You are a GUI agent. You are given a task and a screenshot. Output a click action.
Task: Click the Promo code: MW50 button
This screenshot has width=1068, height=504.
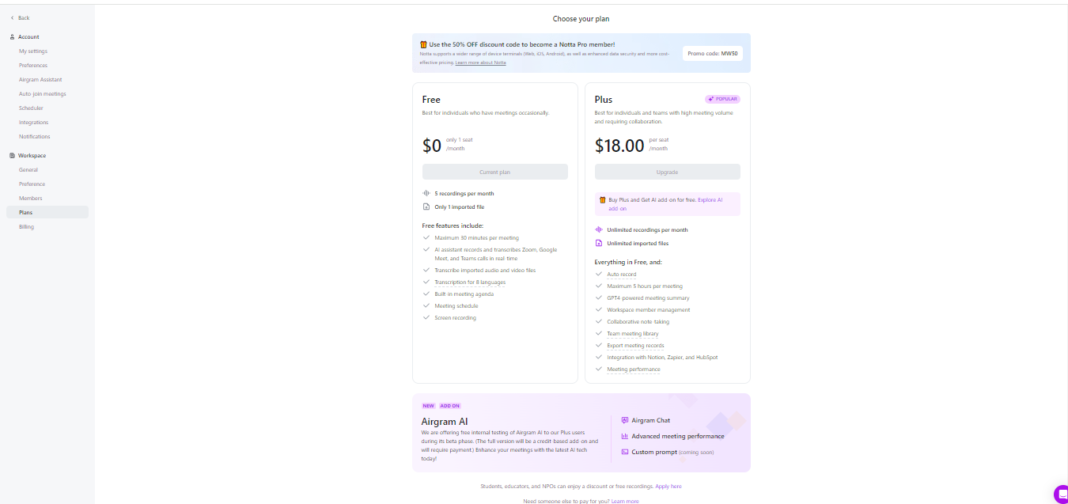[x=712, y=53]
